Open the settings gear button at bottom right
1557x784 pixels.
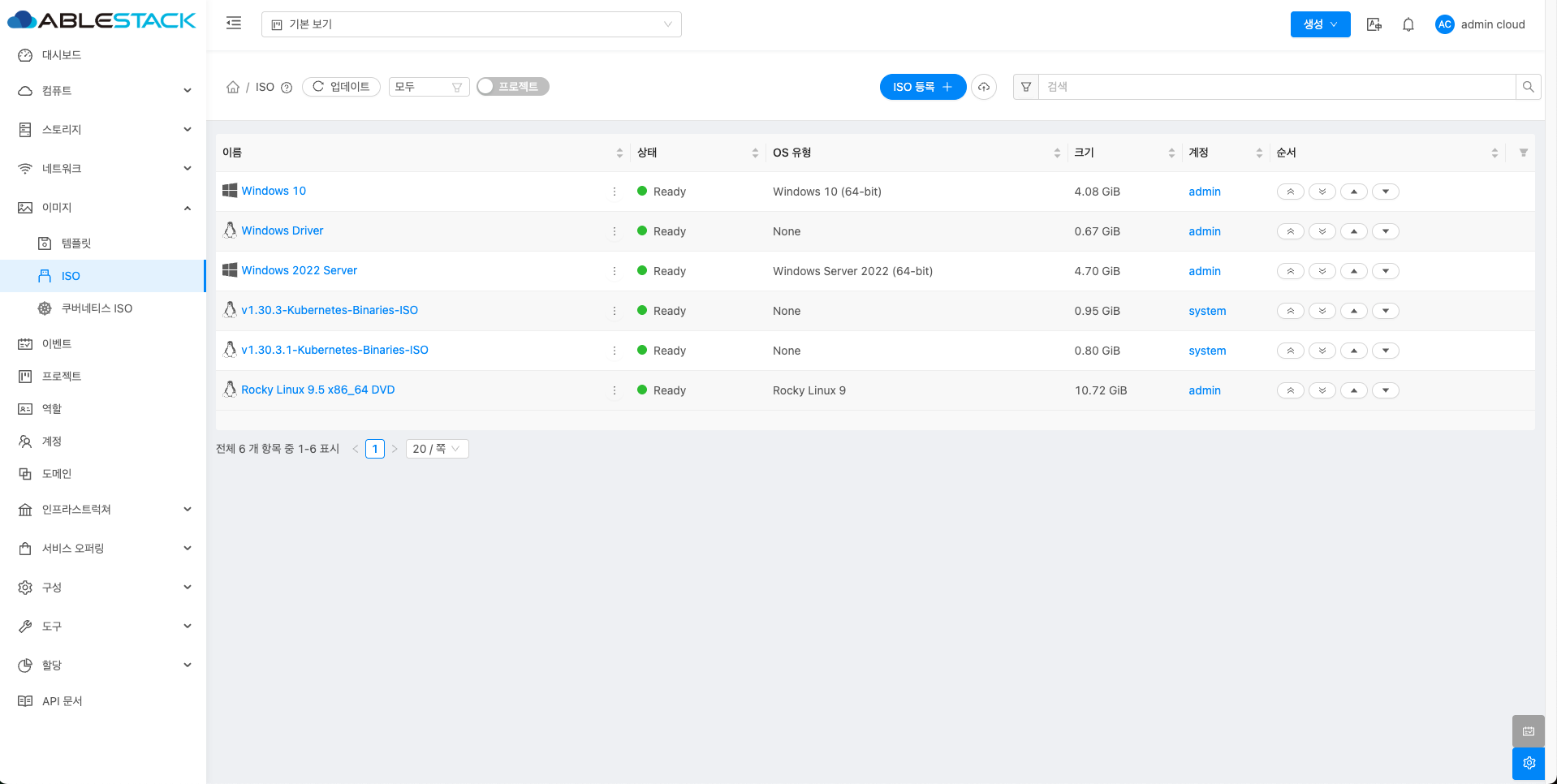tap(1529, 763)
